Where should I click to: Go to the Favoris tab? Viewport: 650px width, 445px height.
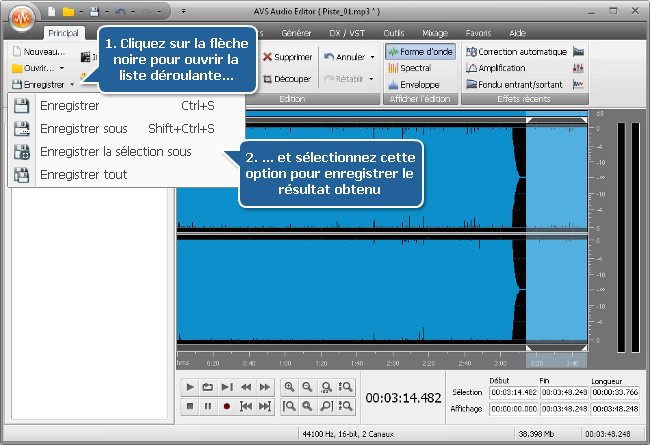coord(478,33)
